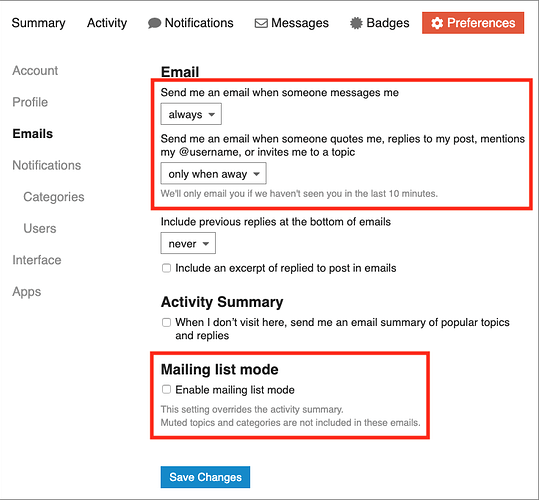
Task: Click the Save Changes button
Action: click(205, 477)
